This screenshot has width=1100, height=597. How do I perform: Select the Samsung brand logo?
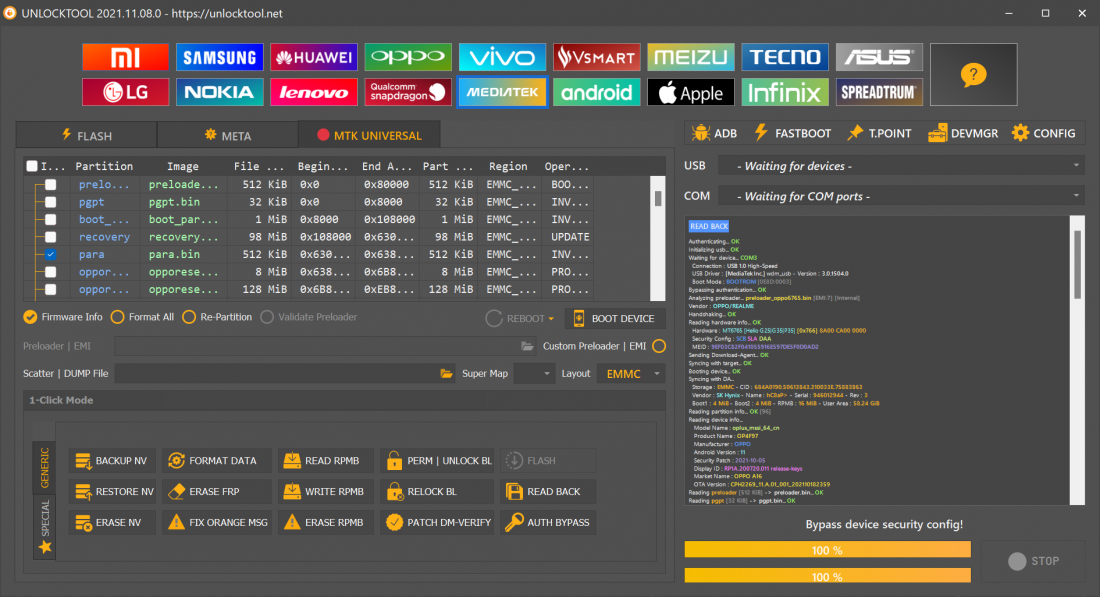tap(220, 57)
